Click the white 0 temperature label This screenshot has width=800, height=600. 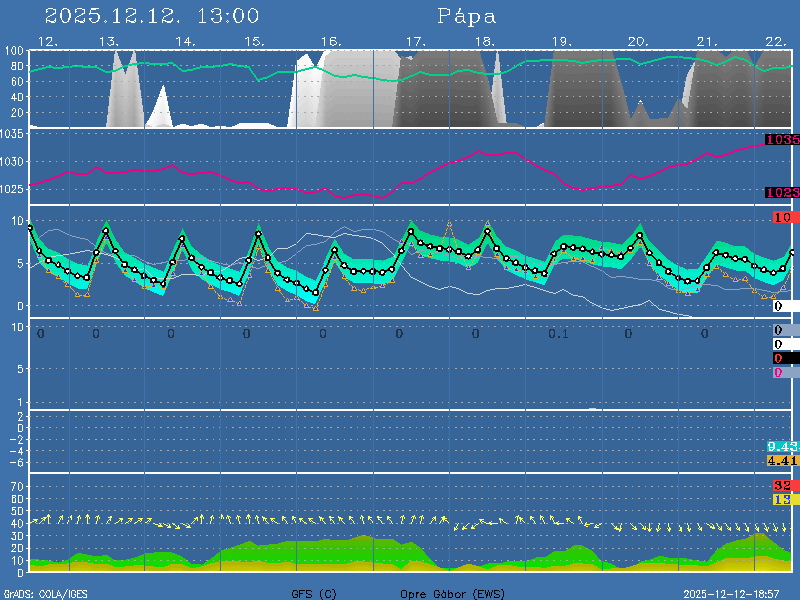pos(778,306)
